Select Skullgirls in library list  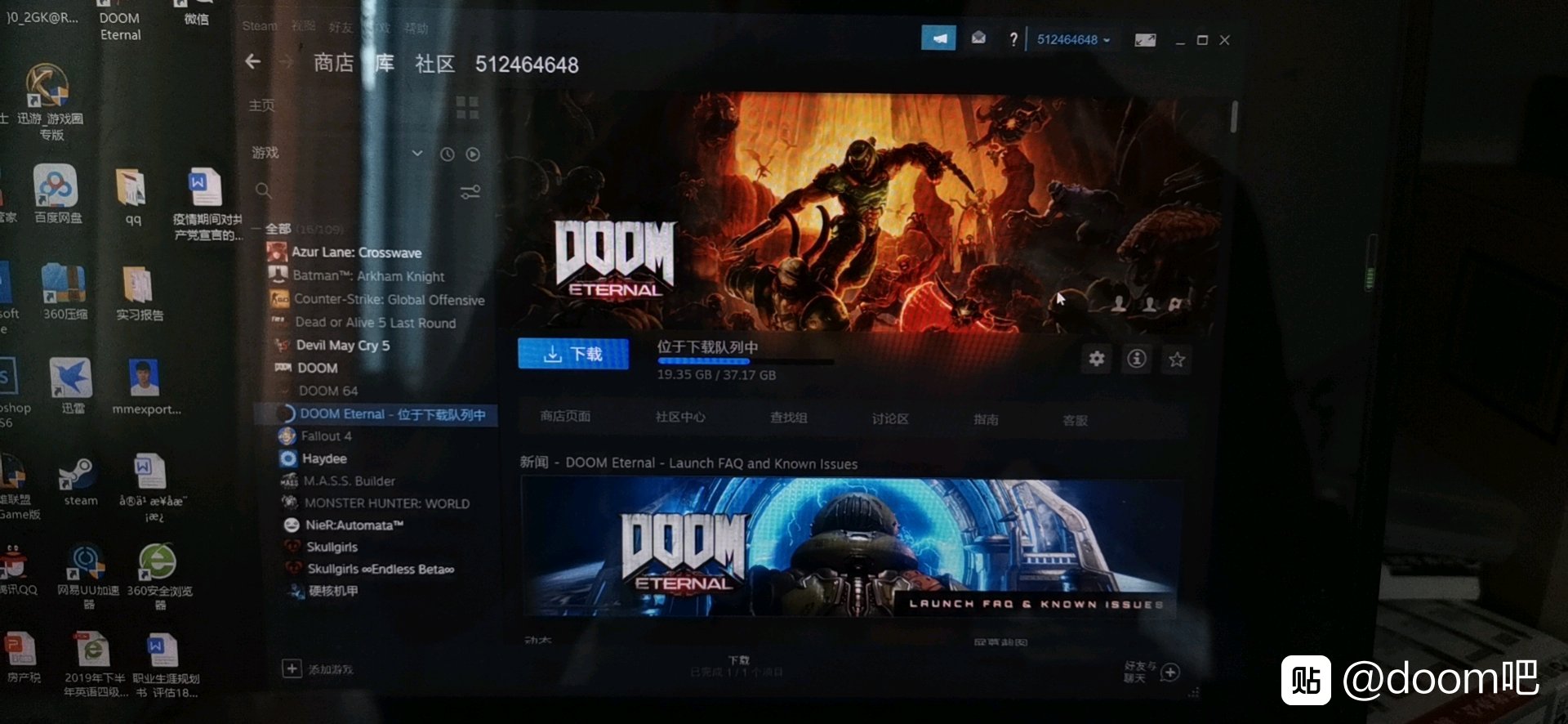pyautogui.click(x=332, y=547)
